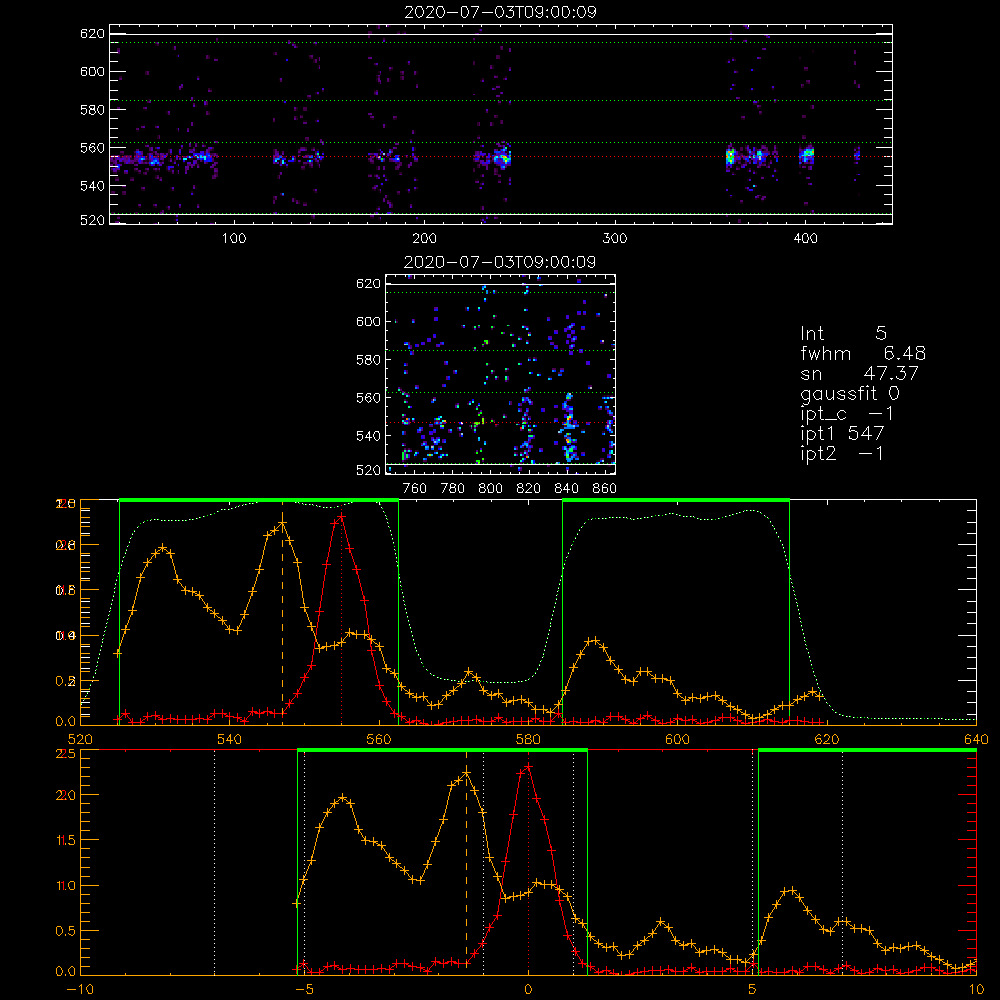This screenshot has width=1000, height=1000.
Task: Click x-axis label 10 on bottom plot
Action: tap(976, 990)
